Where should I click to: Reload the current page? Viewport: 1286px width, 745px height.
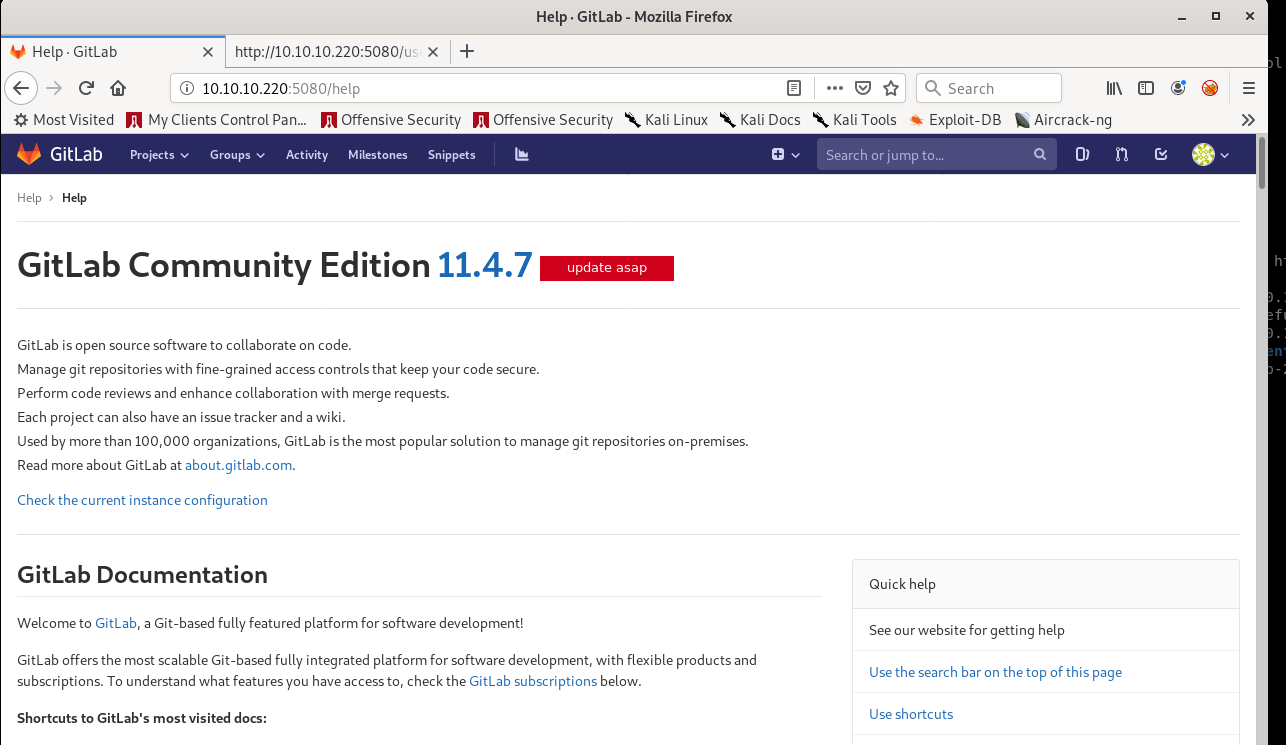coord(86,88)
